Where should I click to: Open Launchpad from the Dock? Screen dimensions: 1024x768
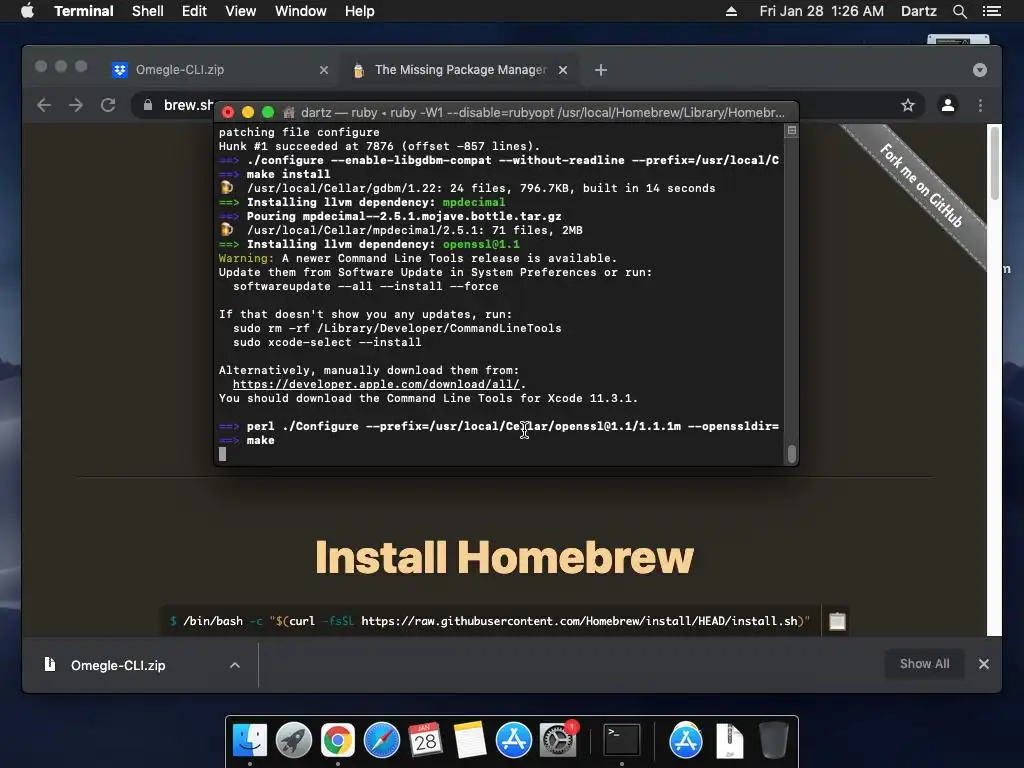tap(294, 740)
